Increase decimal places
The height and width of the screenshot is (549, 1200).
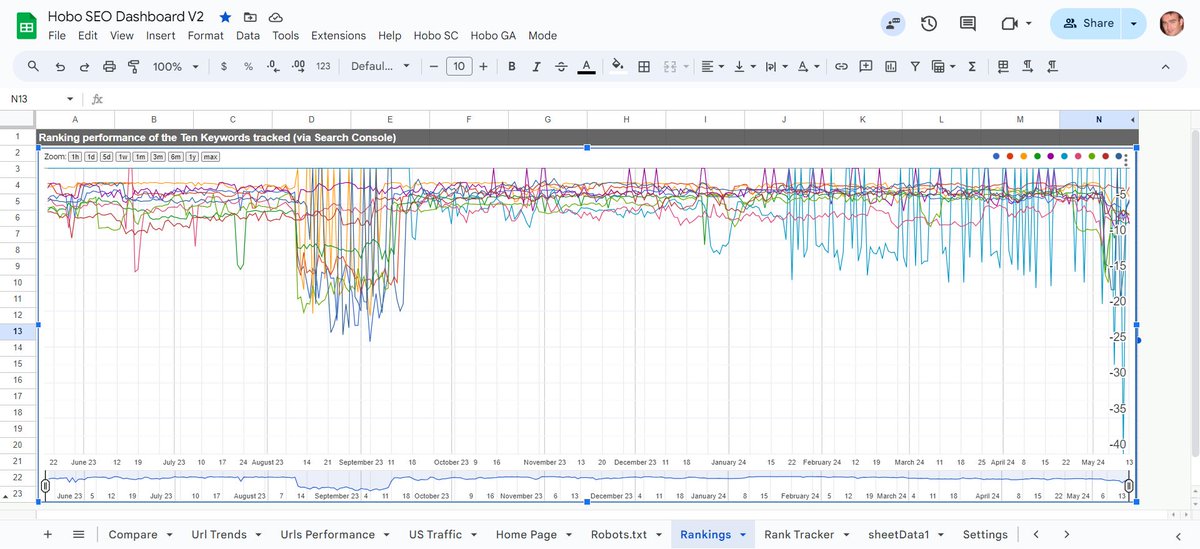point(298,66)
